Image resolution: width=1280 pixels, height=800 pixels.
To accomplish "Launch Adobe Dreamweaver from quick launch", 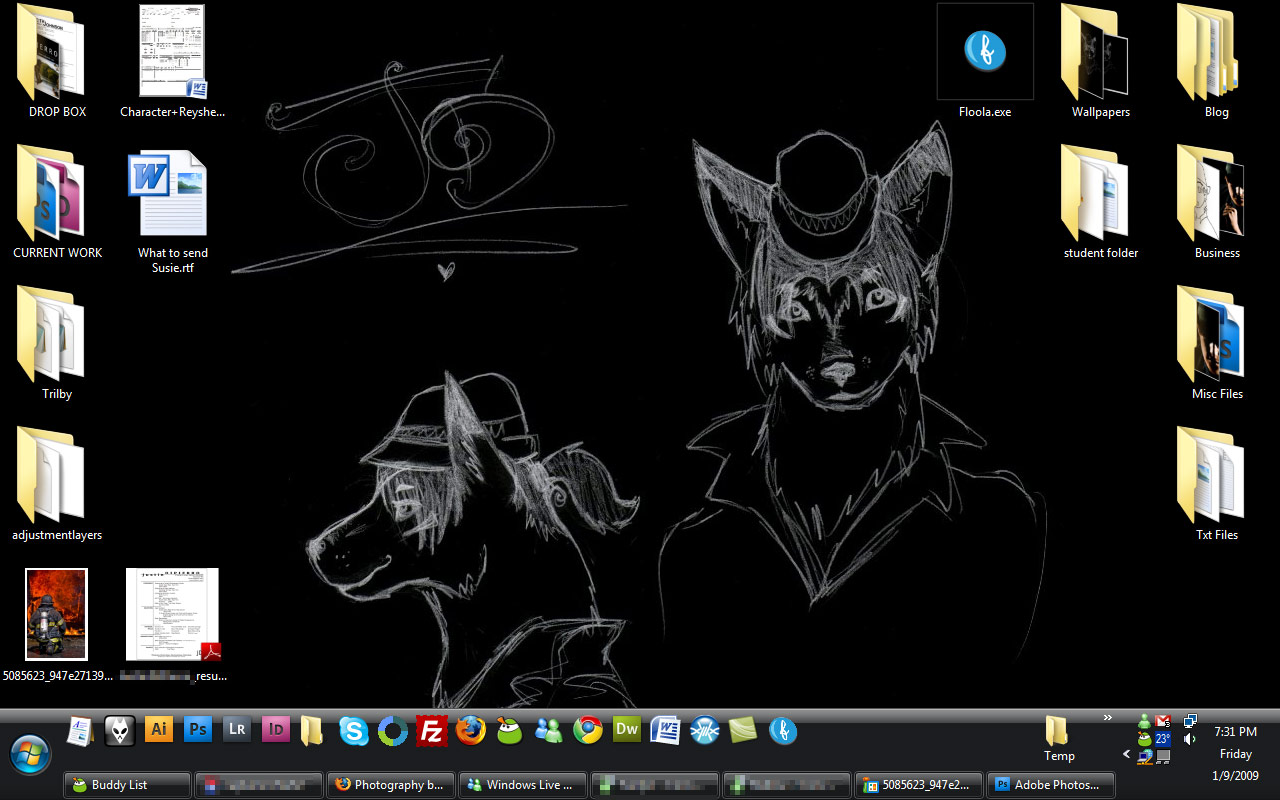I will pos(626,729).
